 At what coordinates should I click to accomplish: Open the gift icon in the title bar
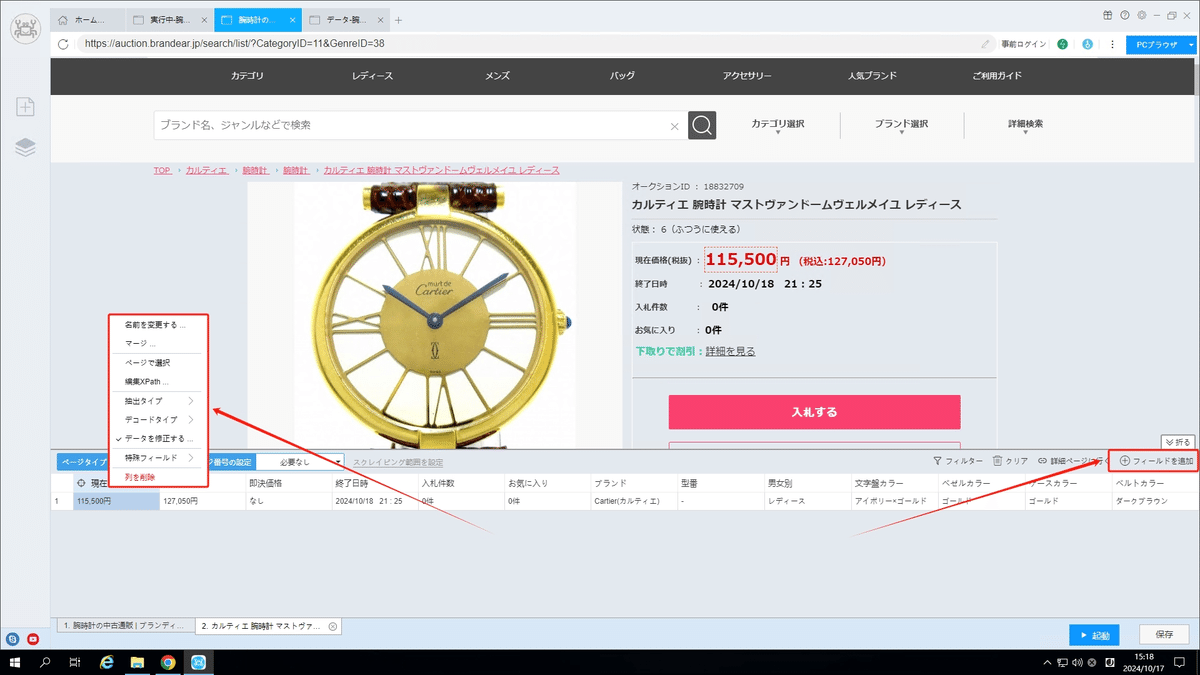click(x=1107, y=15)
